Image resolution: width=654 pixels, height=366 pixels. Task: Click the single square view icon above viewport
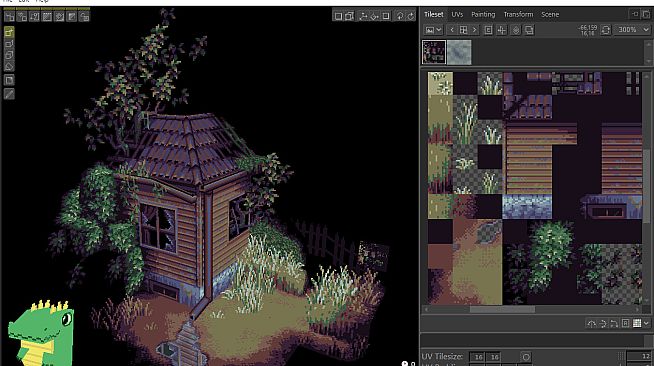[338, 16]
